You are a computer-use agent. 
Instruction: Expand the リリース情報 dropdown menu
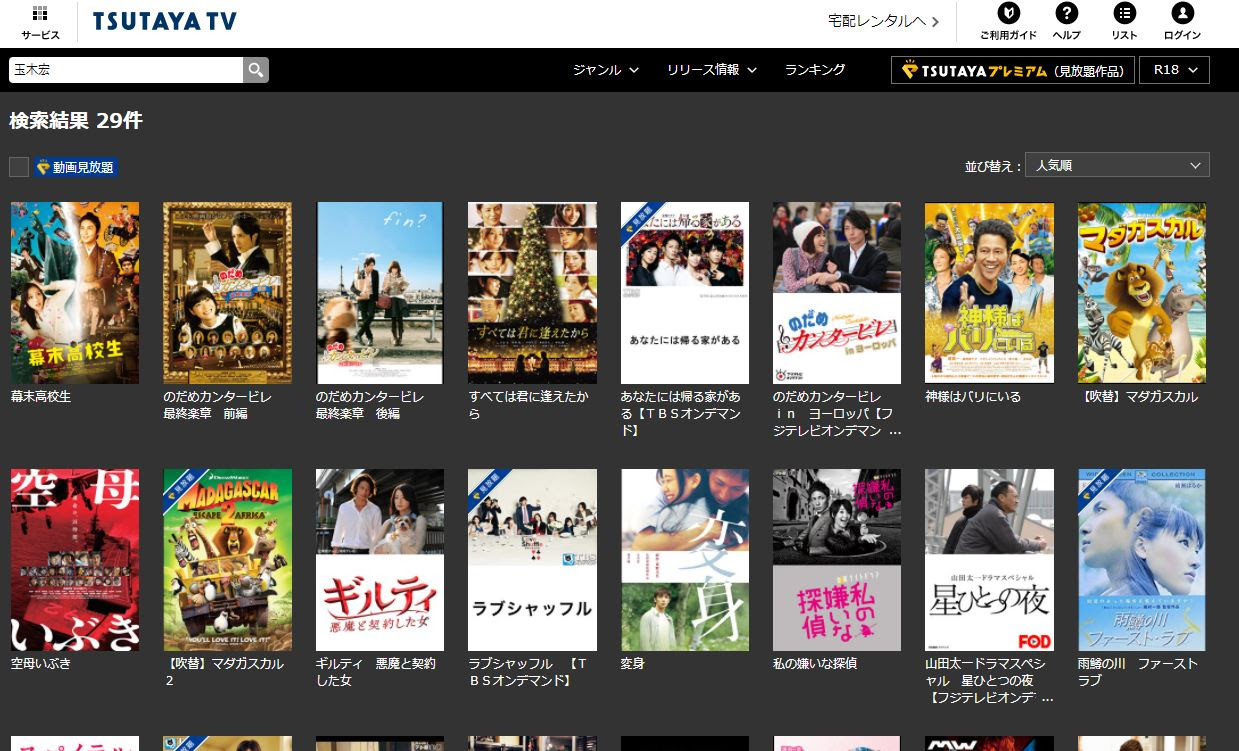(x=712, y=70)
